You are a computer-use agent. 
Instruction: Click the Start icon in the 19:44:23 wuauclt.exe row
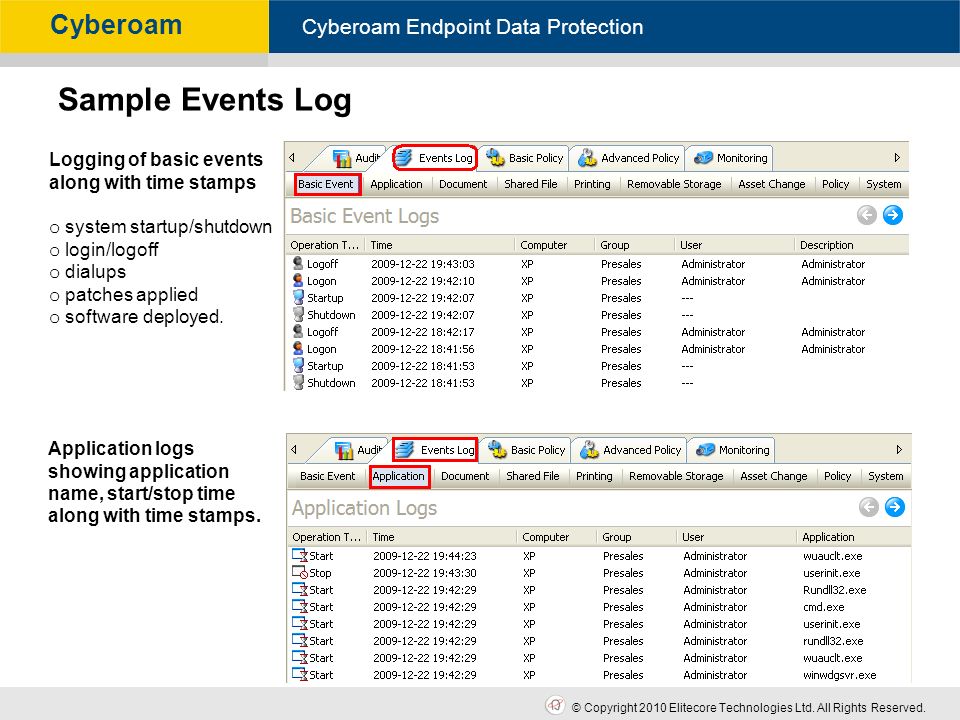point(300,555)
